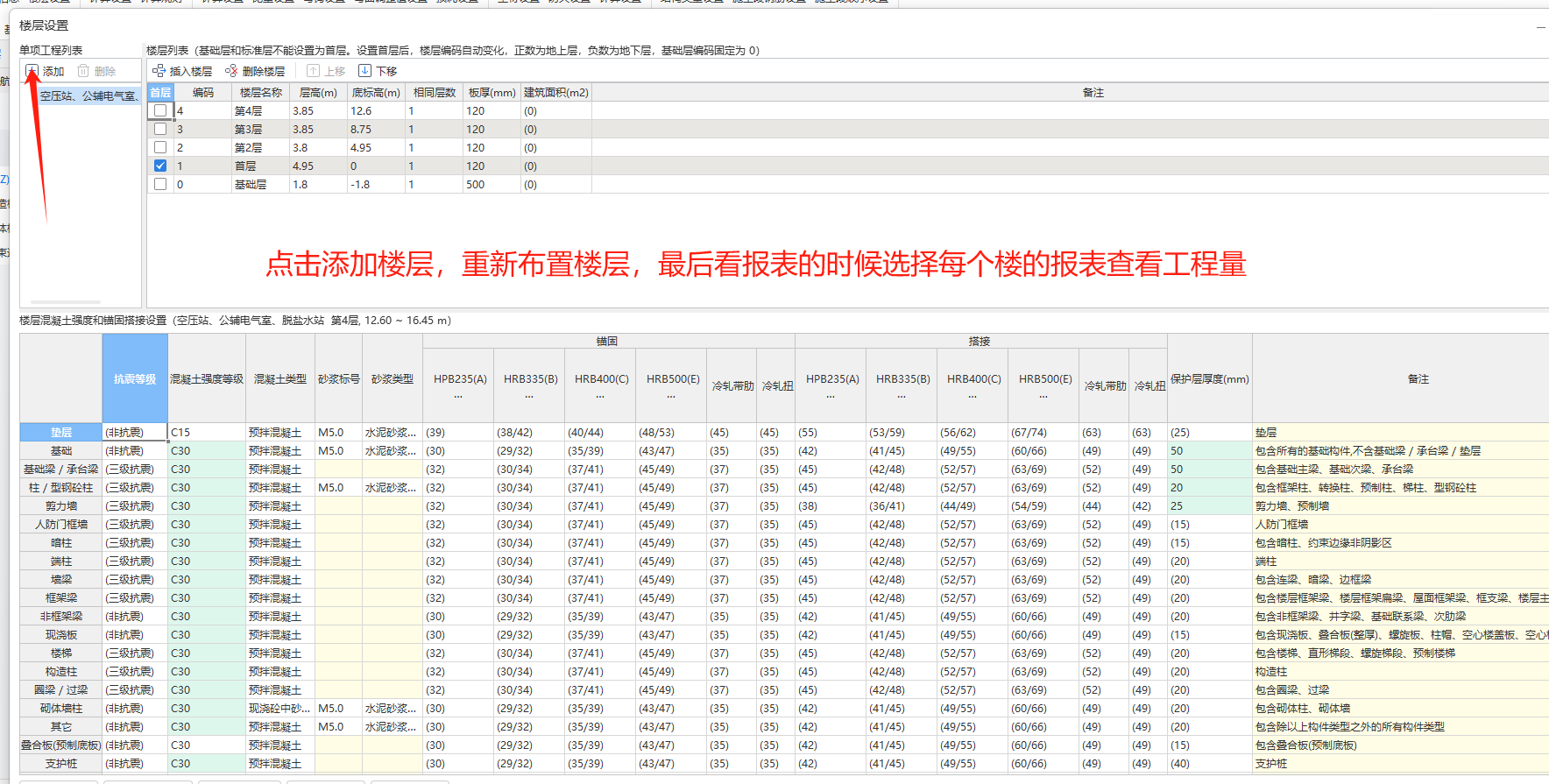Click the 插入楼层 insert floor button
The image size is (1549, 784).
point(182,71)
